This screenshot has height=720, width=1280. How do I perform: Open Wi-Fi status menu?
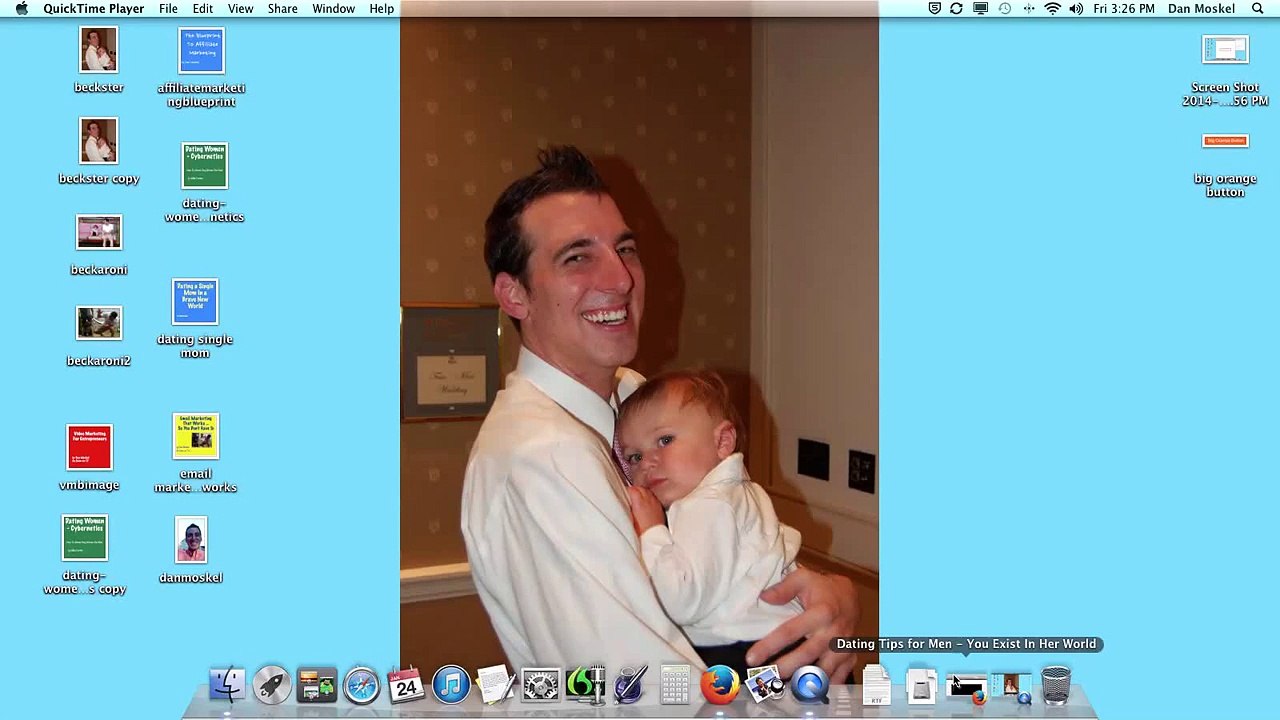tap(1052, 8)
